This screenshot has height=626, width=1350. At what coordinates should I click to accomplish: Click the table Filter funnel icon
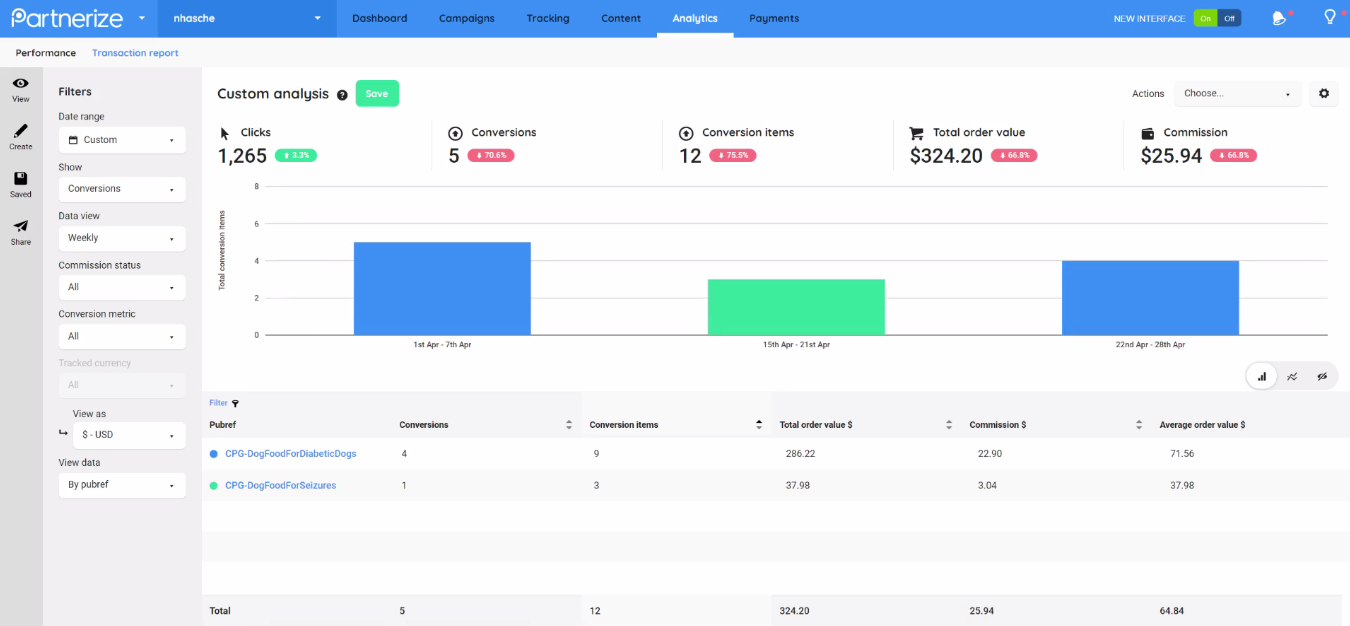[236, 403]
